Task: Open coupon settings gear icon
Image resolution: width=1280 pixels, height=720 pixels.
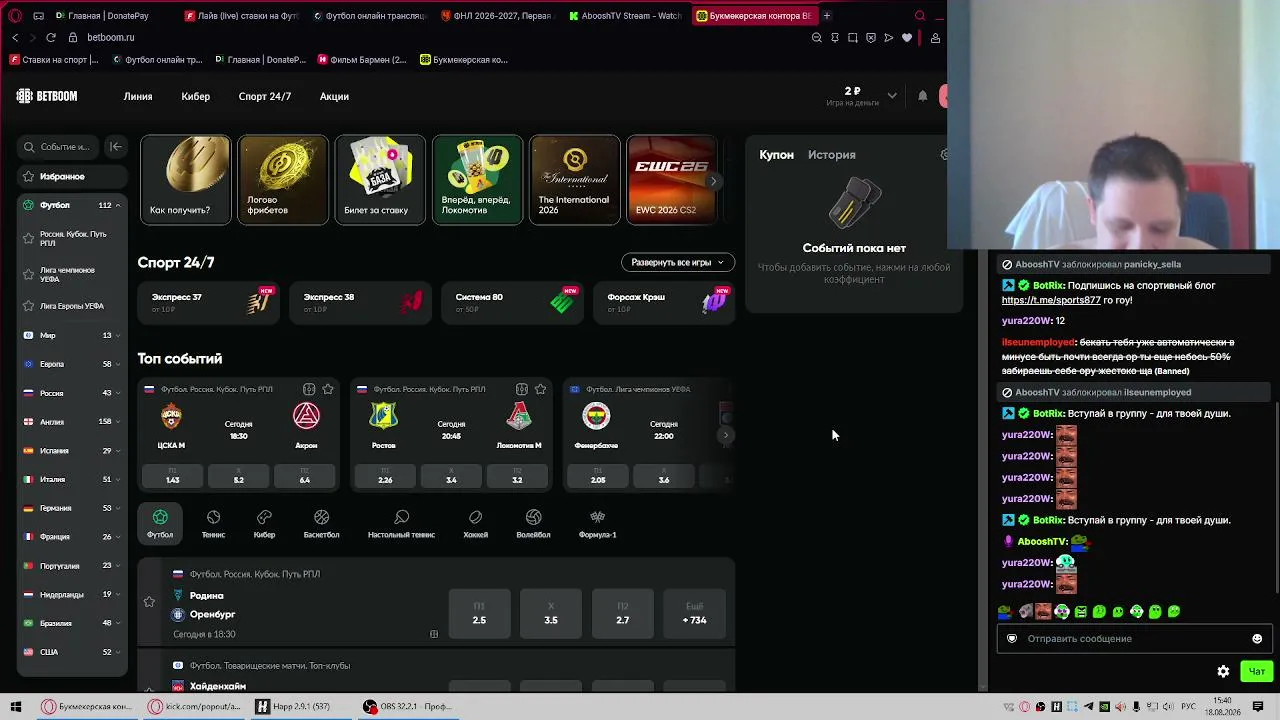Action: (x=944, y=155)
